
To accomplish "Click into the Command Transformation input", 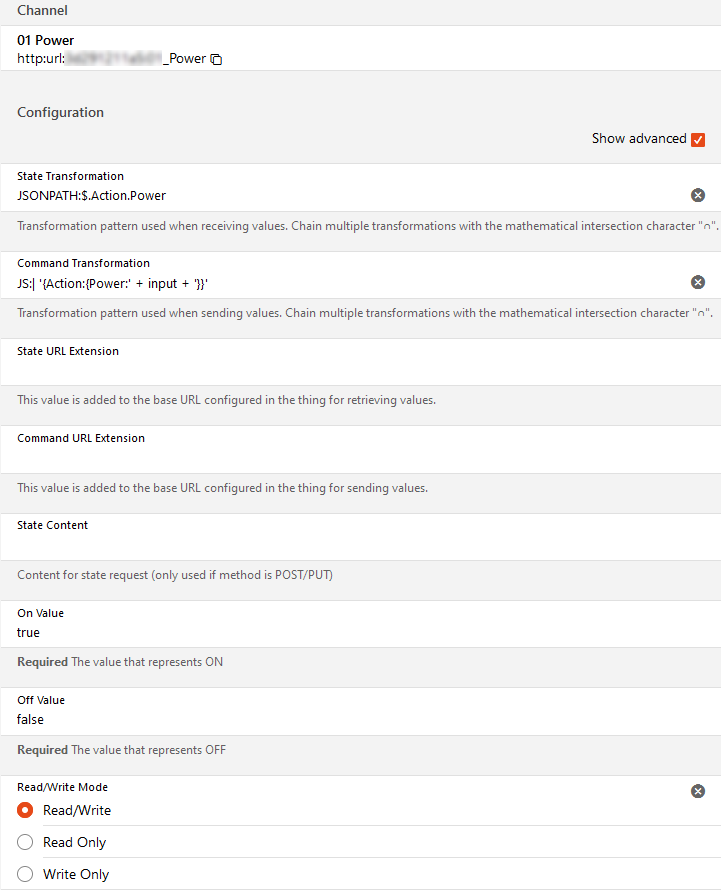I will 340,283.
